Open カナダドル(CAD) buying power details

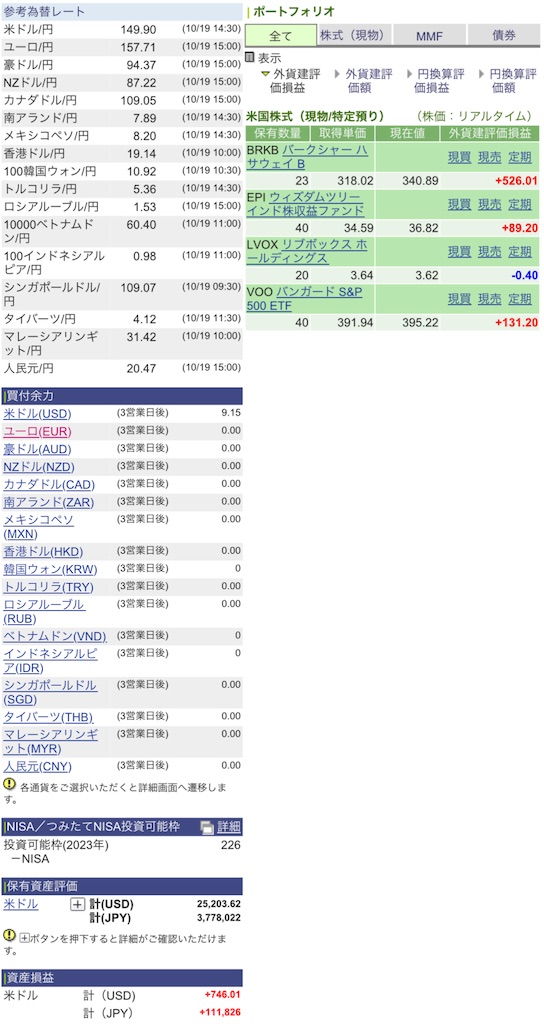coord(49,485)
